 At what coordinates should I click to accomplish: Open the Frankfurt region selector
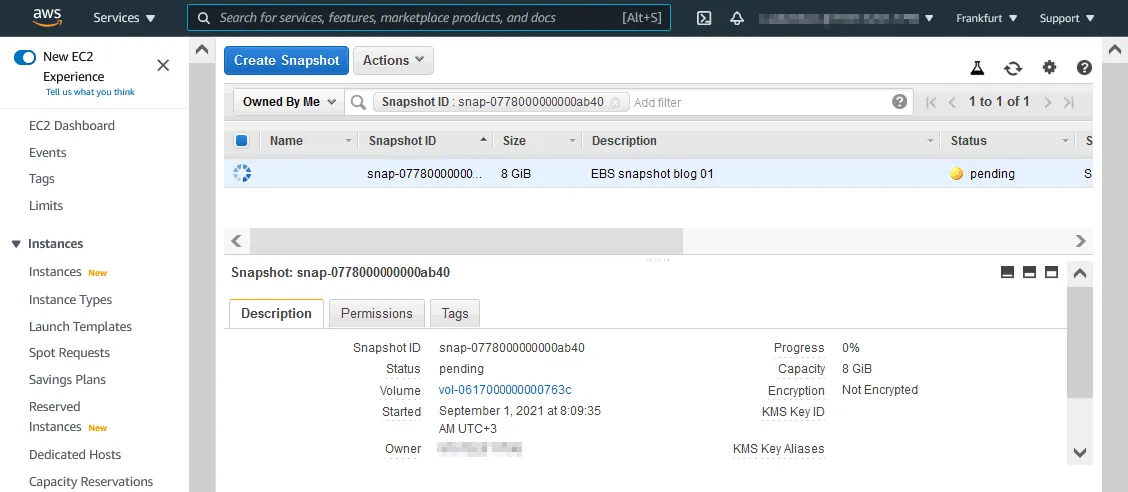pos(986,18)
